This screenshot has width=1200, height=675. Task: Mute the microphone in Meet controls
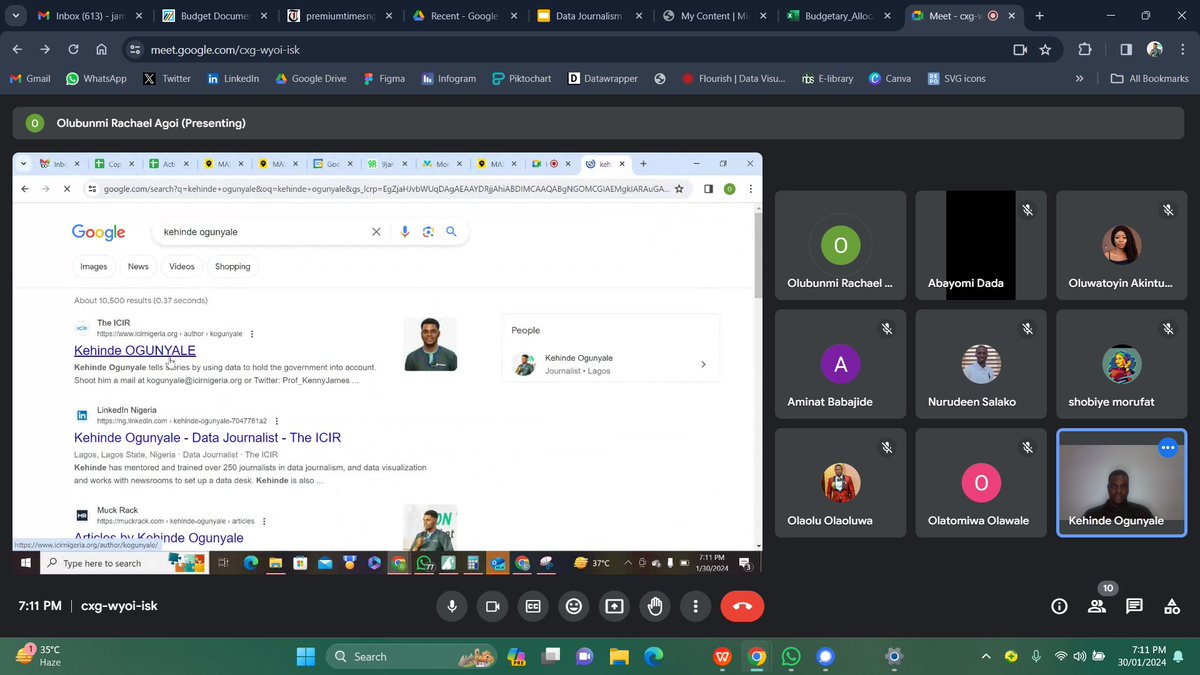click(452, 606)
